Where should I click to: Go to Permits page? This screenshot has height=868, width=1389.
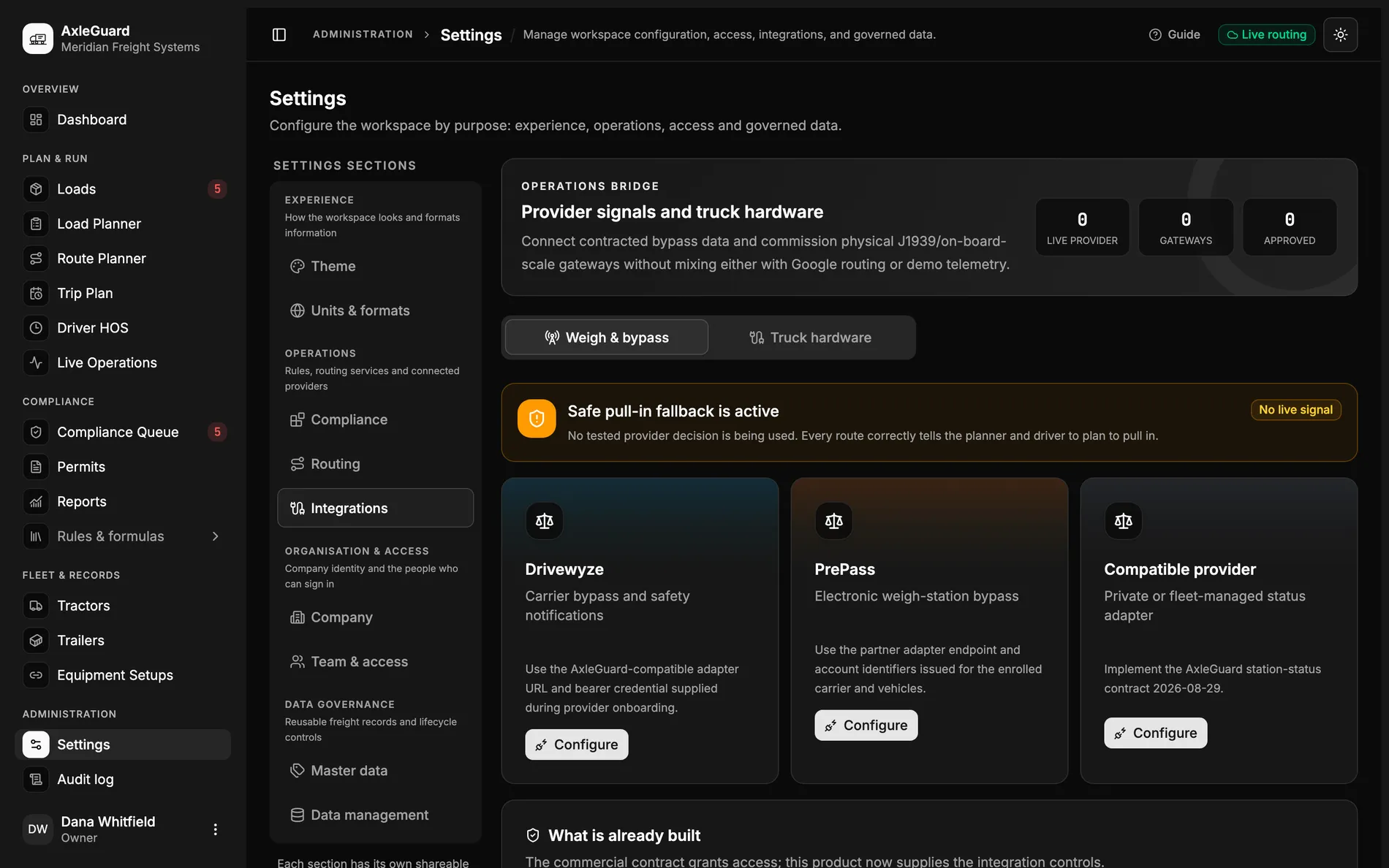tap(123, 467)
